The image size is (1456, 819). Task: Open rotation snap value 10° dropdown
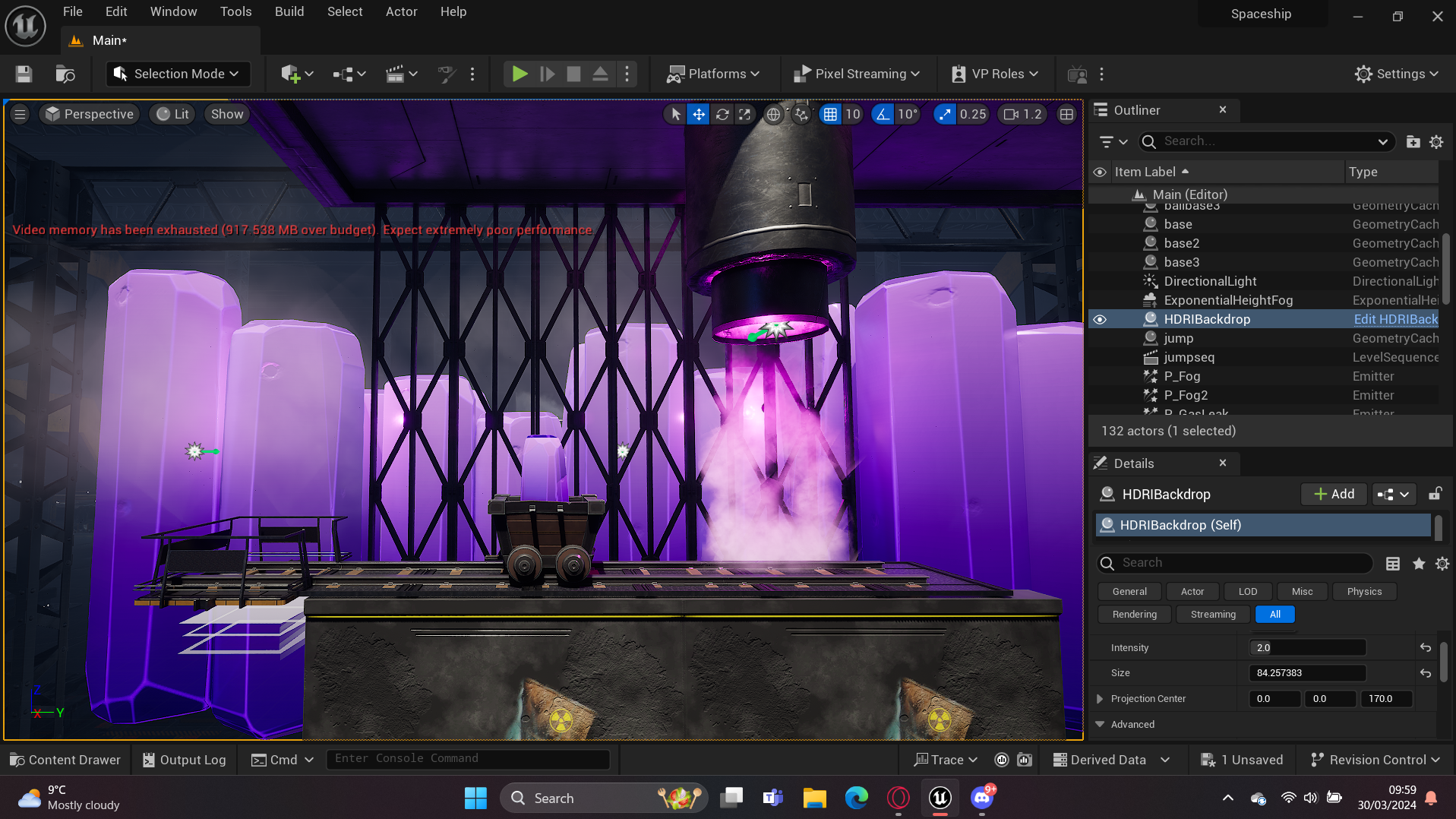click(908, 114)
